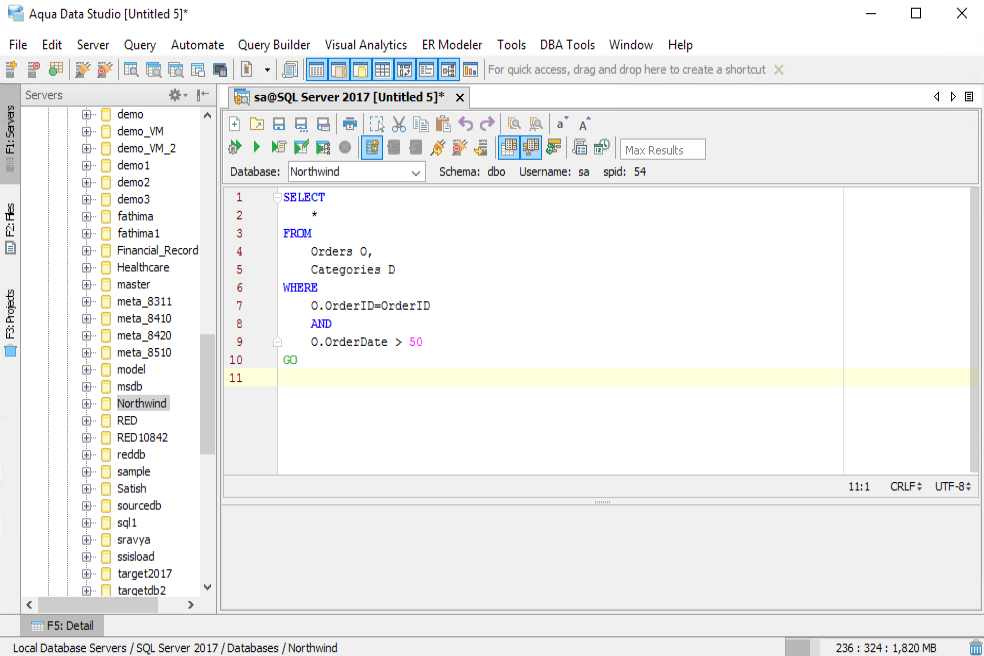Viewport: 984px width, 656px height.
Task: Collapse the SELECT statement fold marker
Action: coord(277,198)
